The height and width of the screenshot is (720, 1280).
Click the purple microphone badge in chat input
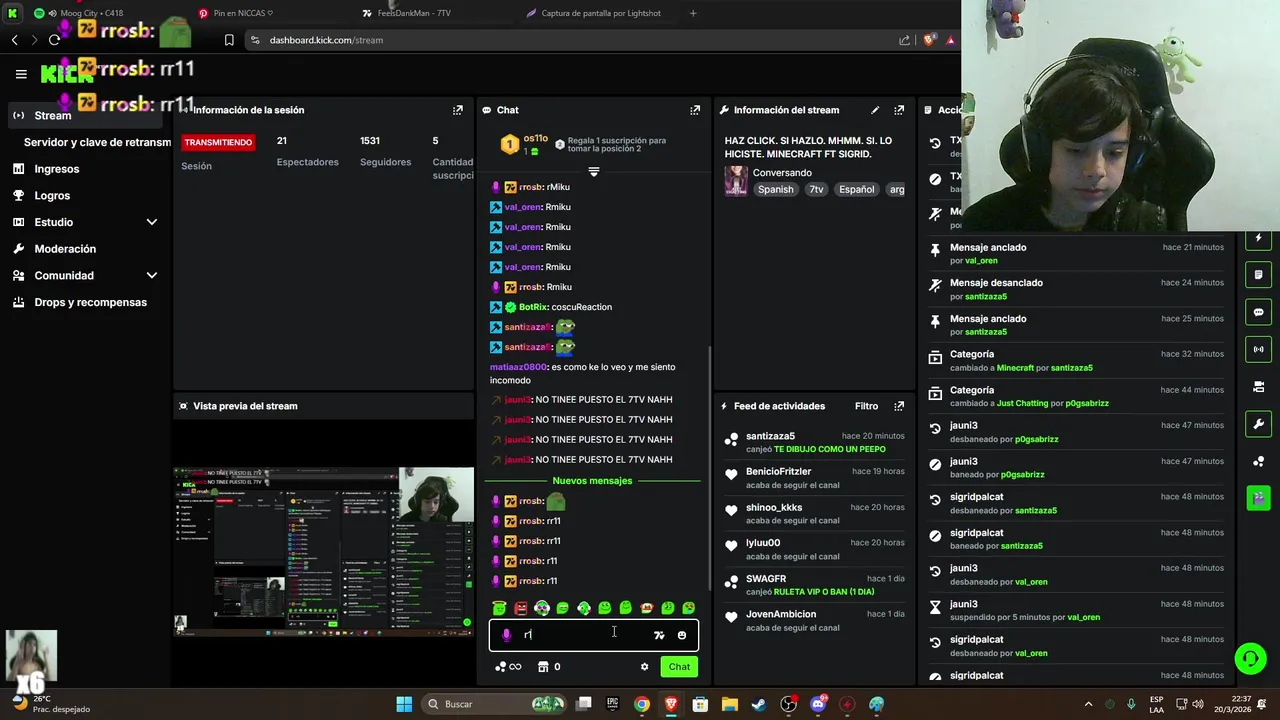(x=506, y=635)
